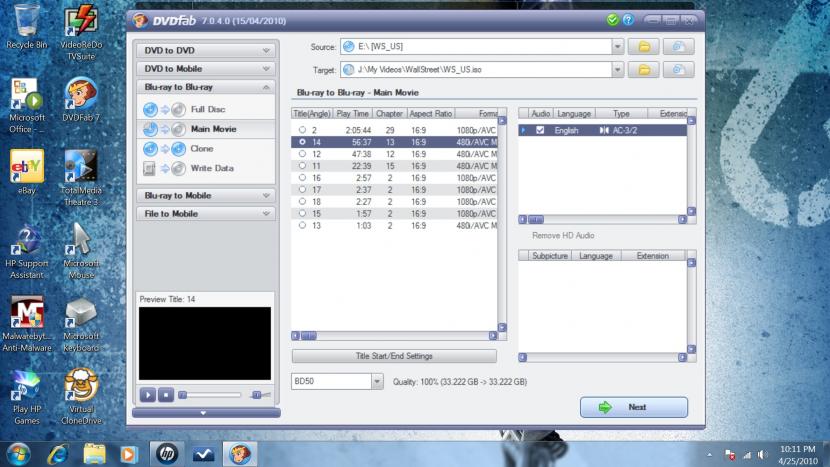Open Microsoft Keyboard desktop shortcut
830x467 pixels.
pos(81,324)
